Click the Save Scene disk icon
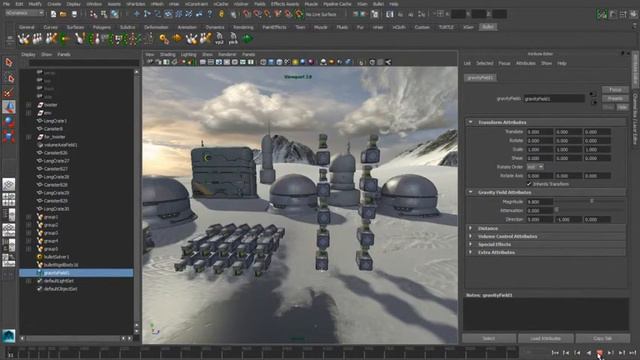 point(74,14)
